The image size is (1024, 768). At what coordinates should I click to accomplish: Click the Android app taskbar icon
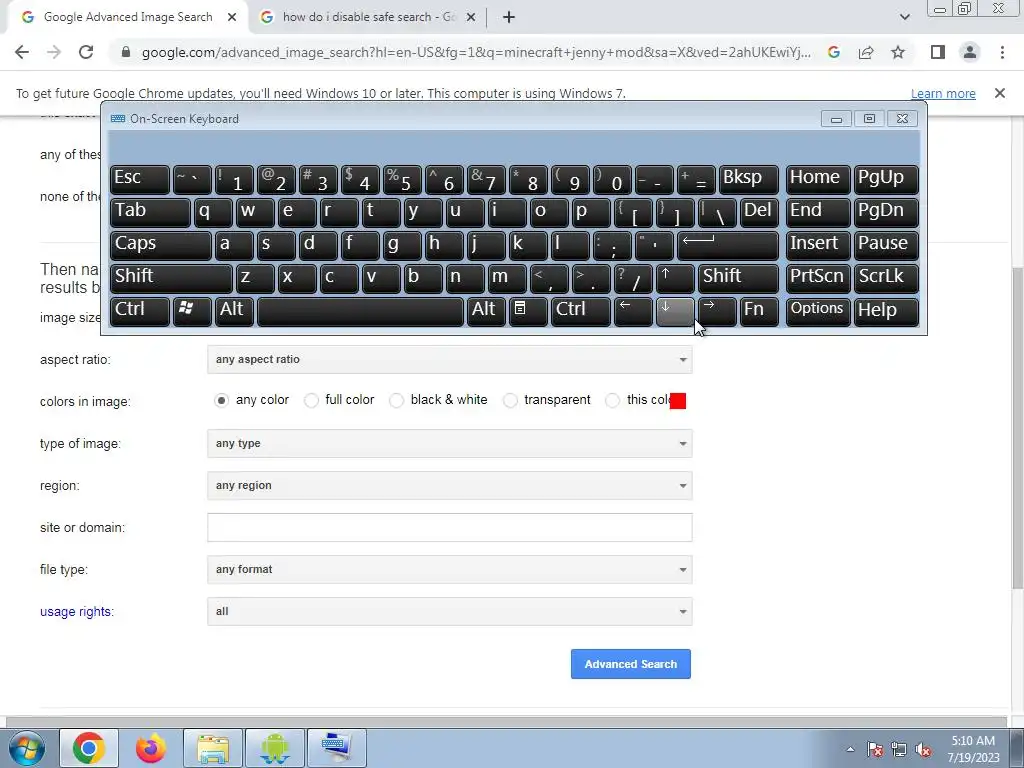pyautogui.click(x=275, y=748)
